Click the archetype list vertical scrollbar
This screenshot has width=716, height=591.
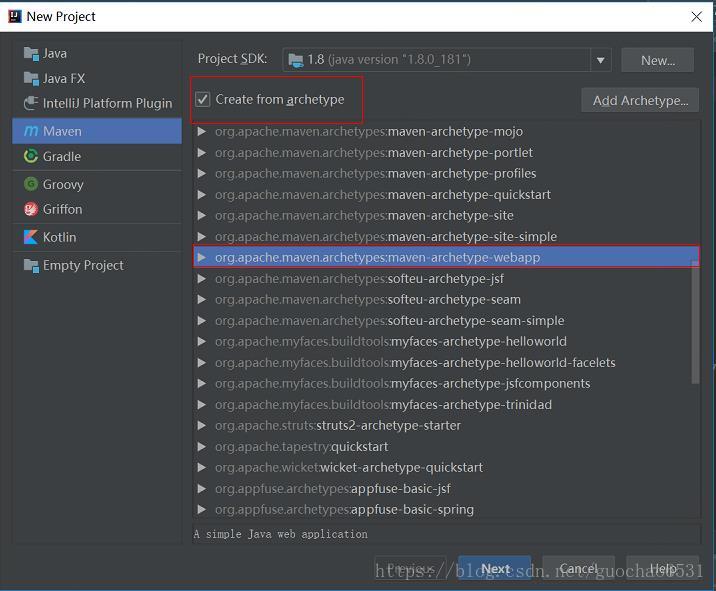coord(695,322)
